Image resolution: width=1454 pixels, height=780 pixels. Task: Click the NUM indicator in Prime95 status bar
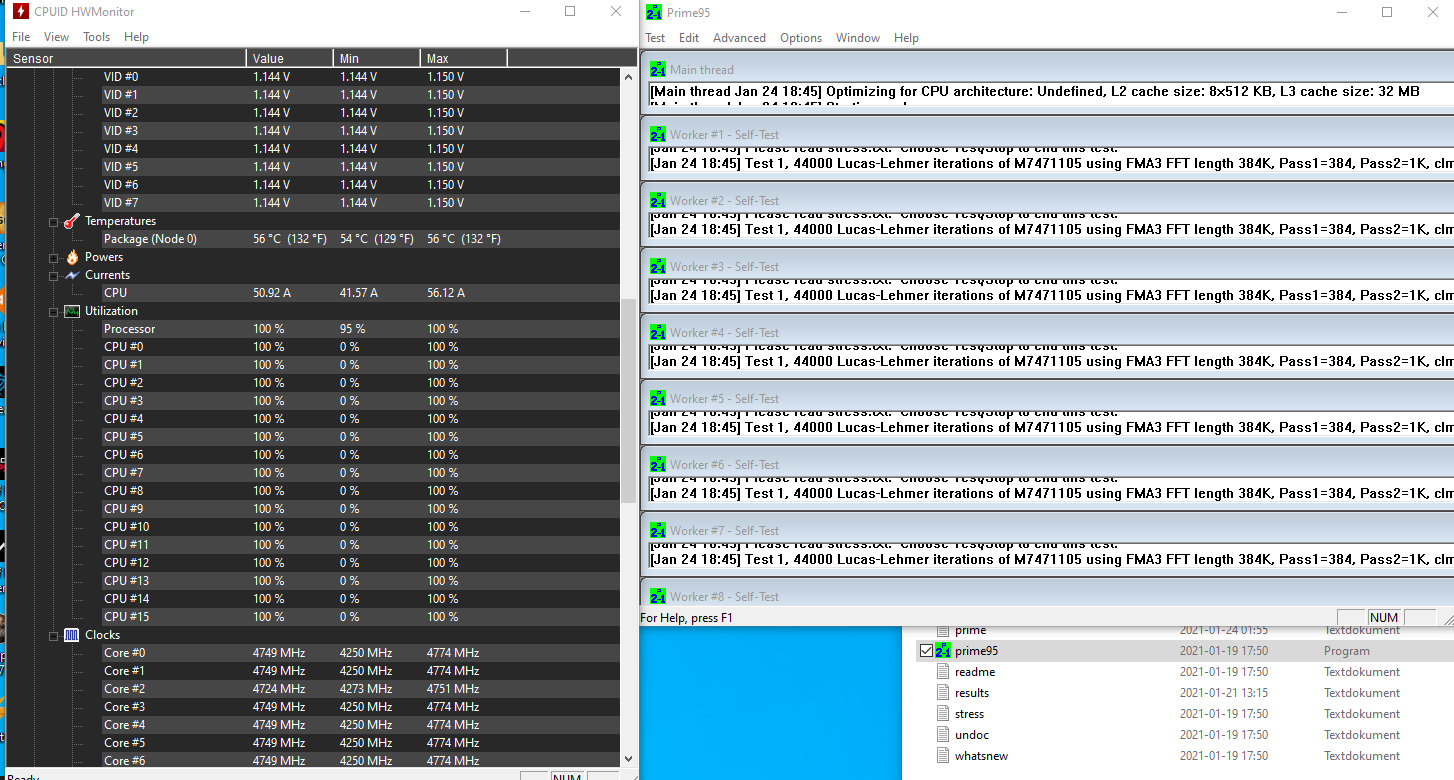(1384, 617)
